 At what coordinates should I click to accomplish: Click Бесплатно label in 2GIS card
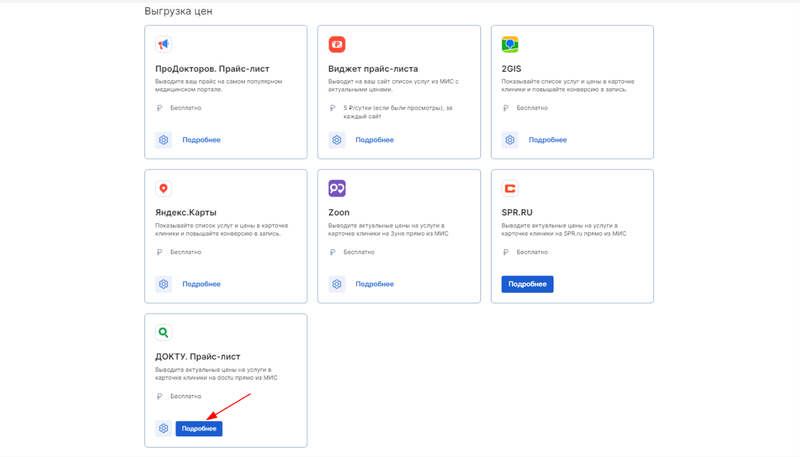[532, 108]
